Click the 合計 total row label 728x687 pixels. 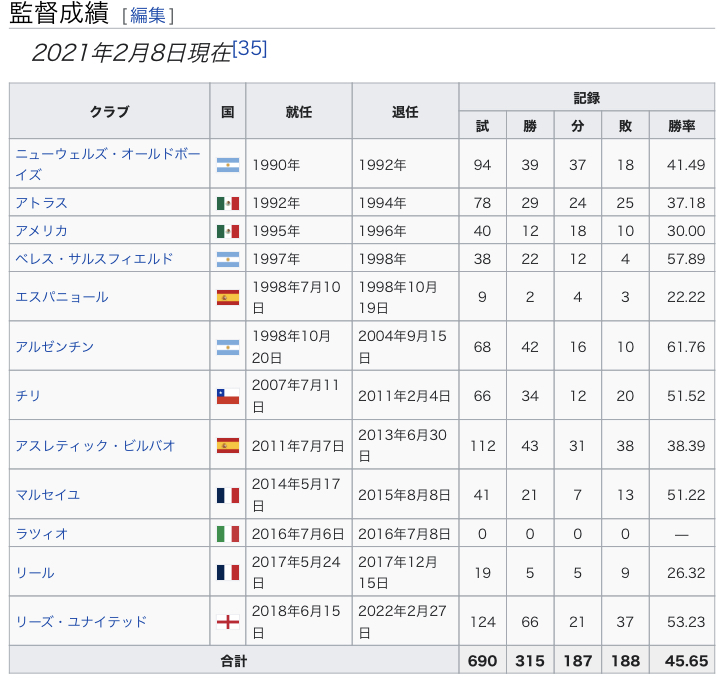click(234, 660)
